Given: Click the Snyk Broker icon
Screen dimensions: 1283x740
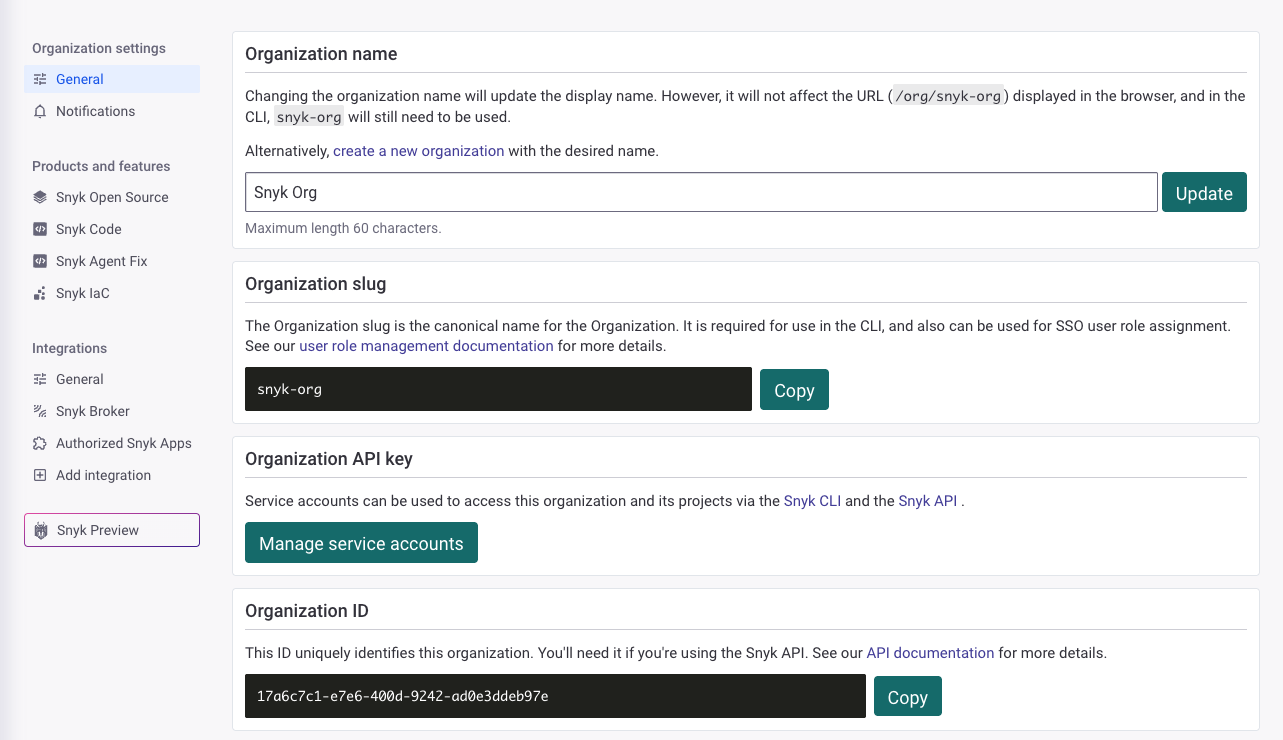Looking at the screenshot, I should (x=40, y=411).
